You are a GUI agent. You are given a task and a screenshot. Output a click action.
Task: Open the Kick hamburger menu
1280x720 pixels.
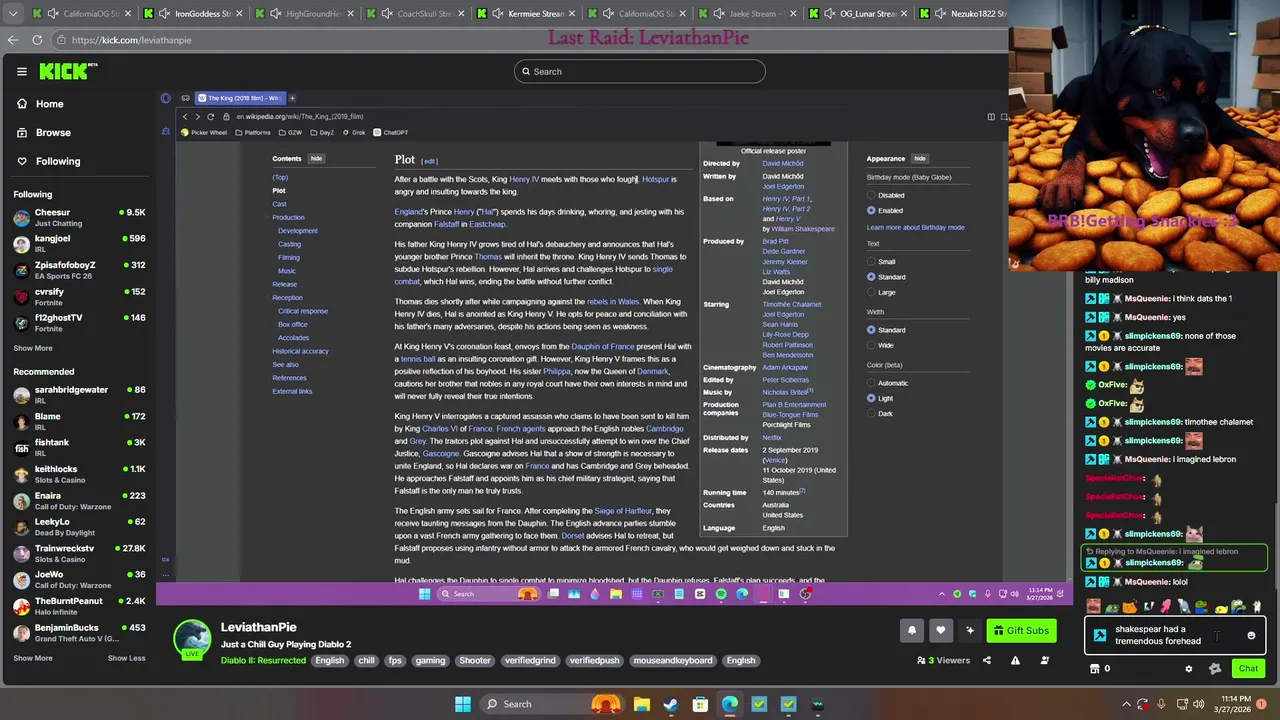pos(21,71)
